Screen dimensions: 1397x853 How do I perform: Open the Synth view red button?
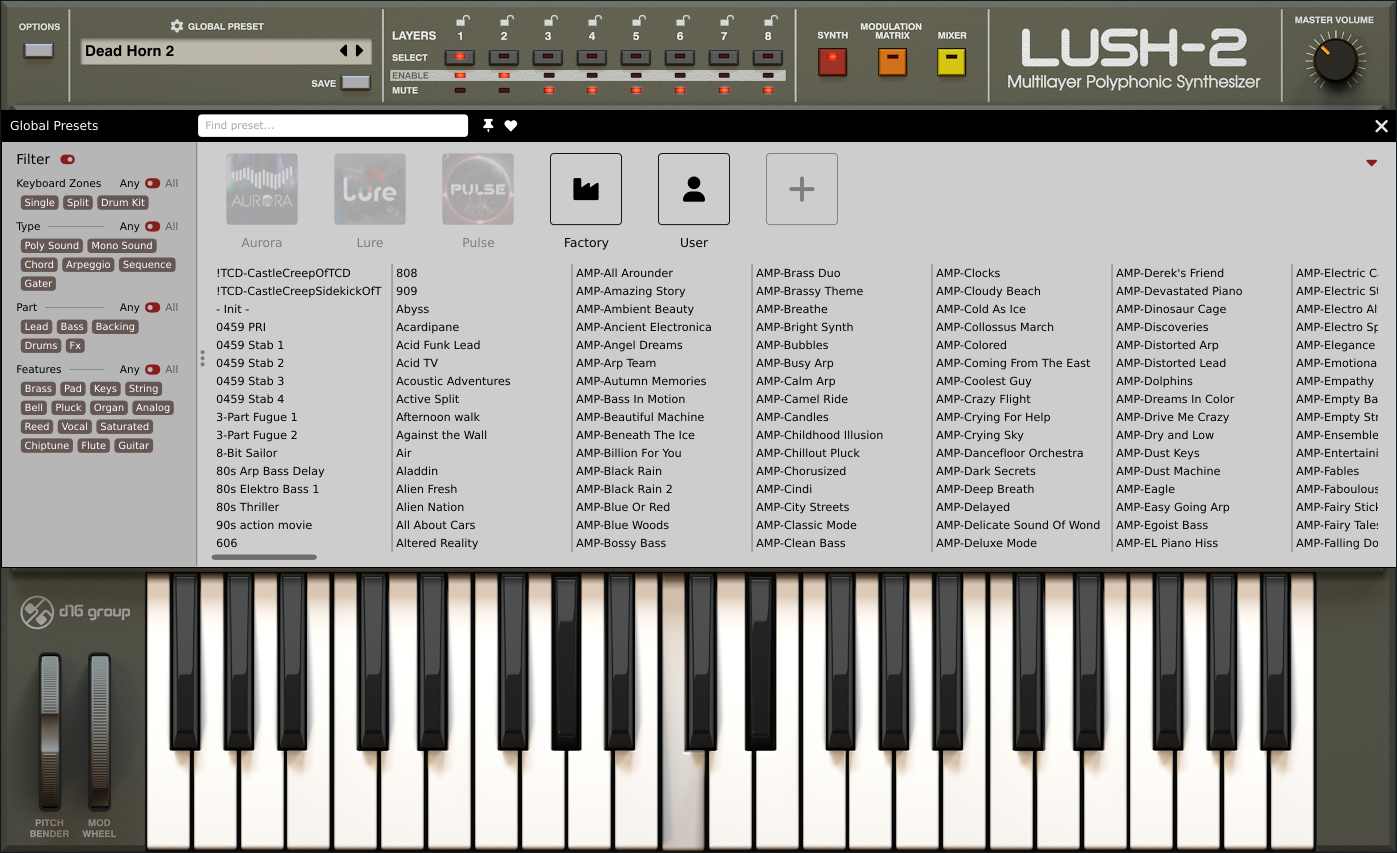click(832, 62)
